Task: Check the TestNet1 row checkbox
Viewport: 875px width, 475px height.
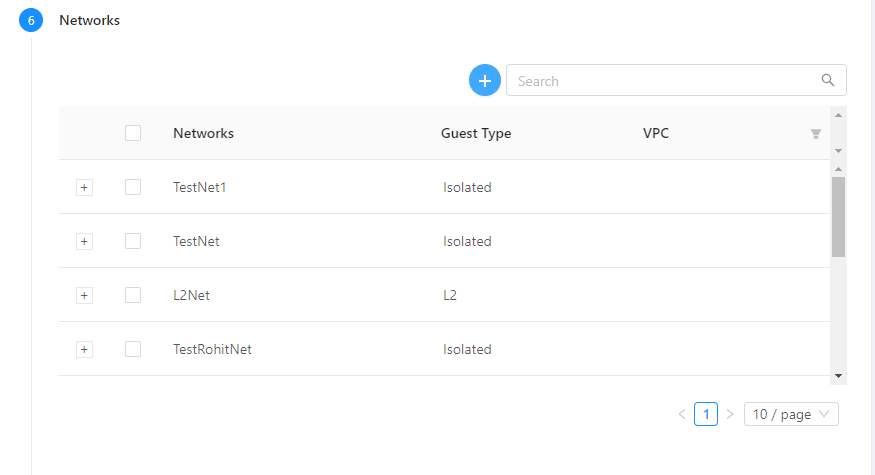Action: [133, 187]
